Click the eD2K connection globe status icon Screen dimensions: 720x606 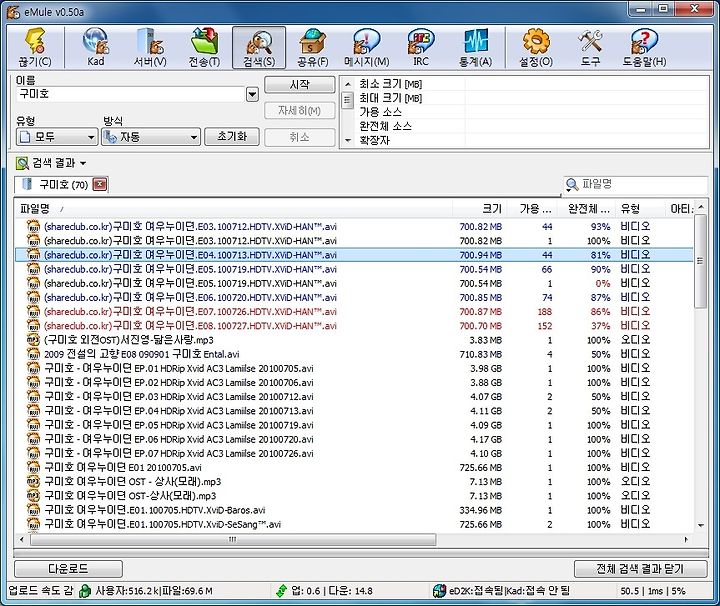click(439, 590)
